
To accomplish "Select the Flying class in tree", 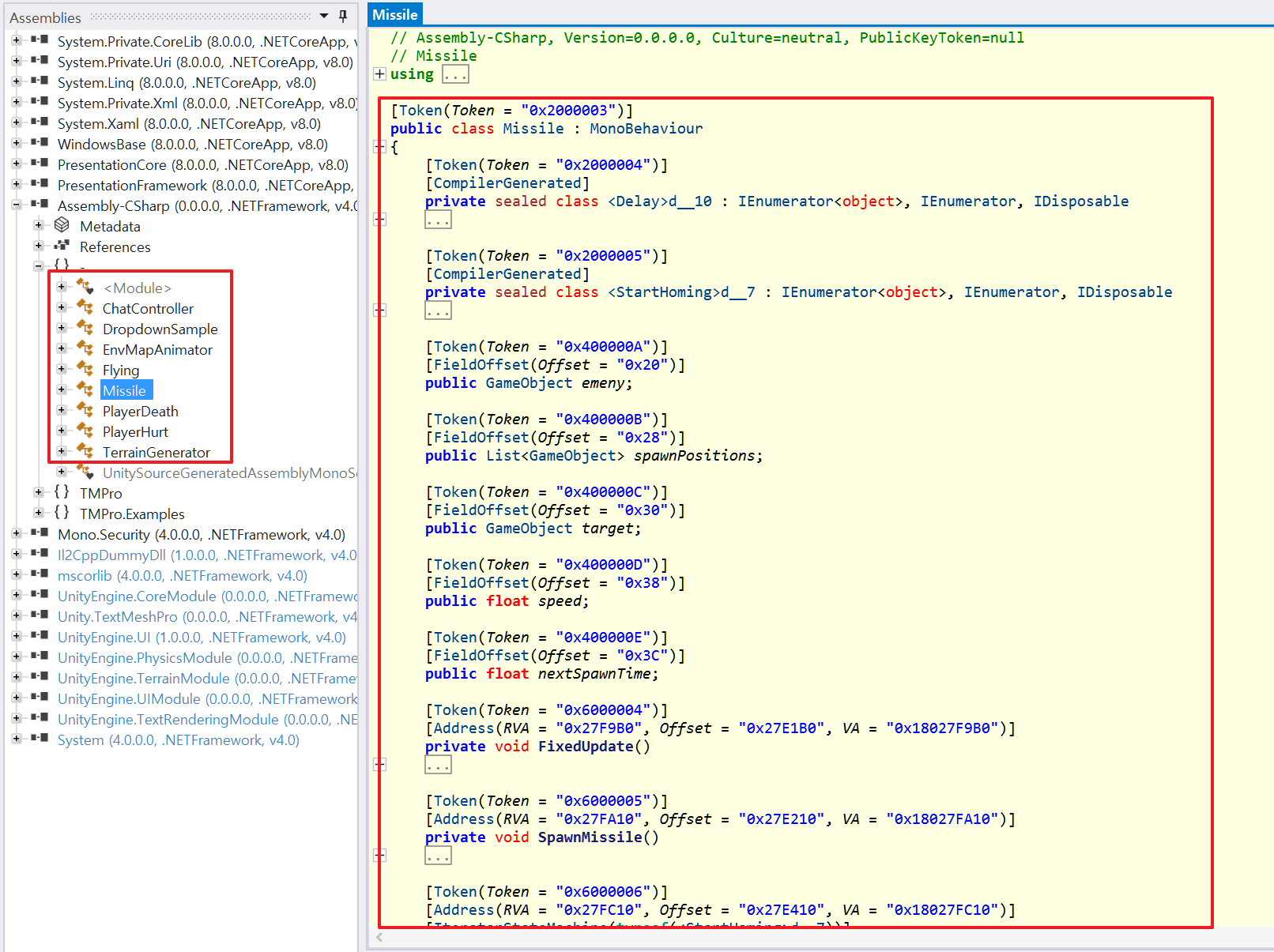I will click(121, 370).
